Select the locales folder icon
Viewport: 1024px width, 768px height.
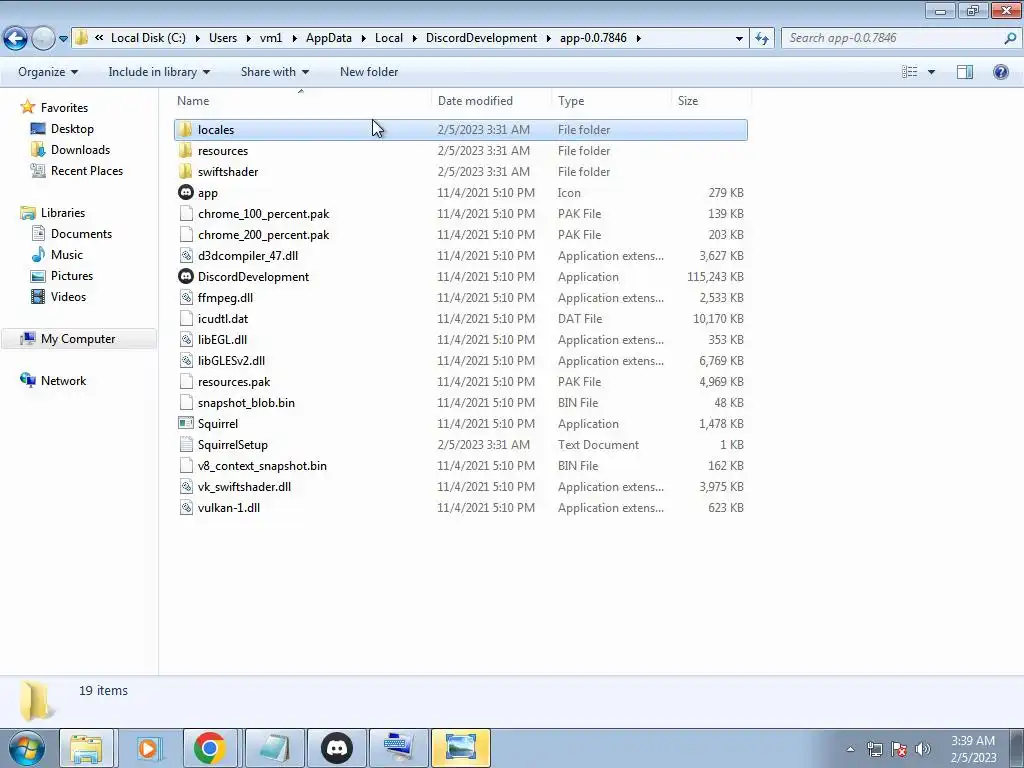click(x=185, y=129)
